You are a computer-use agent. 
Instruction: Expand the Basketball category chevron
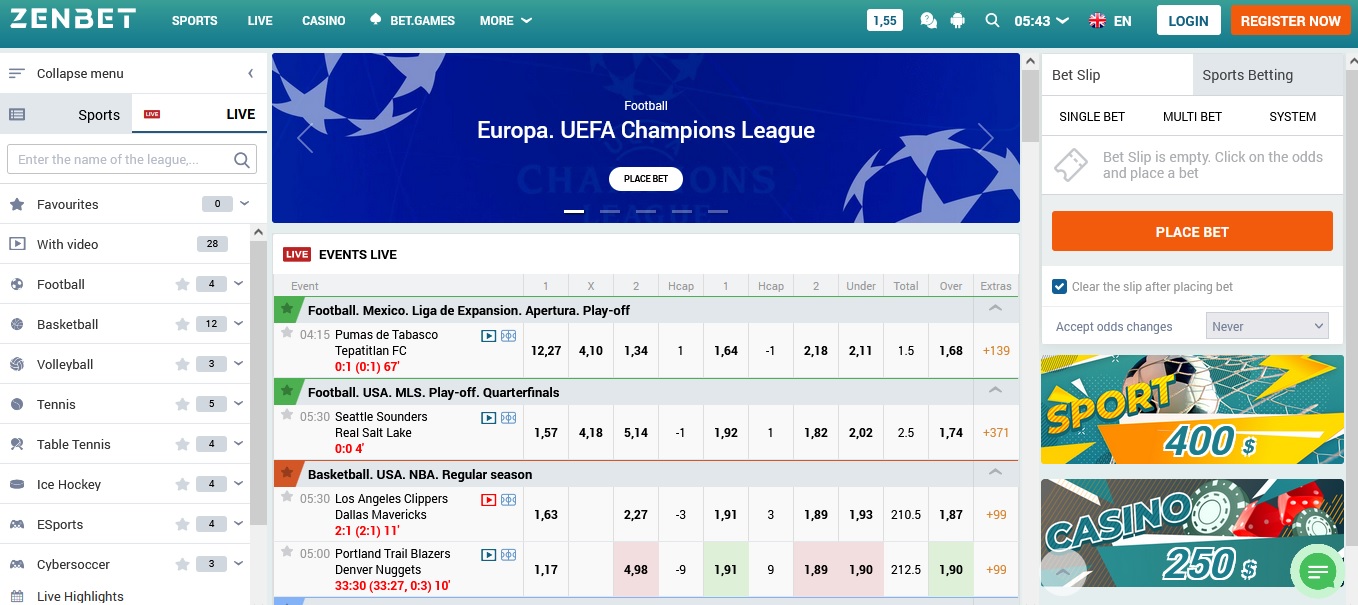point(239,323)
